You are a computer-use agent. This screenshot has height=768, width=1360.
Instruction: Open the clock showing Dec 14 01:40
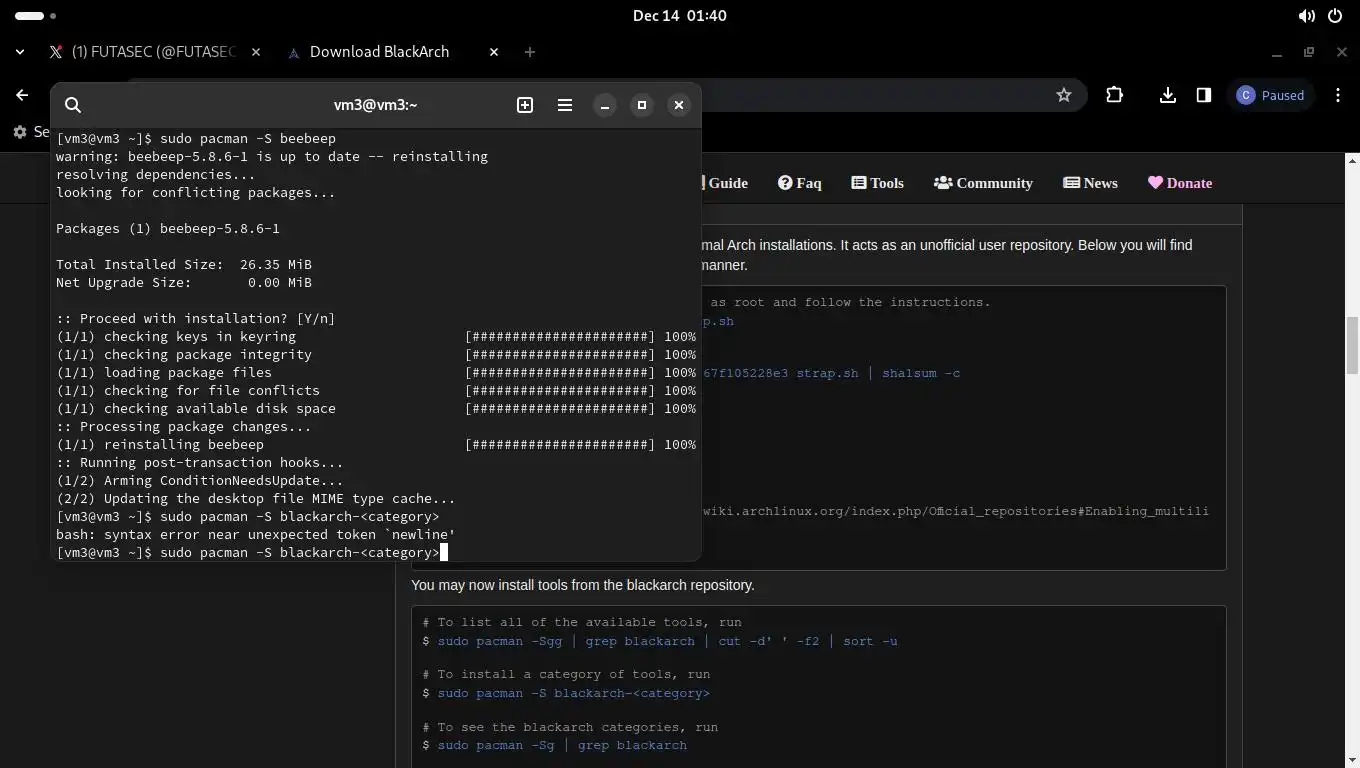680,16
